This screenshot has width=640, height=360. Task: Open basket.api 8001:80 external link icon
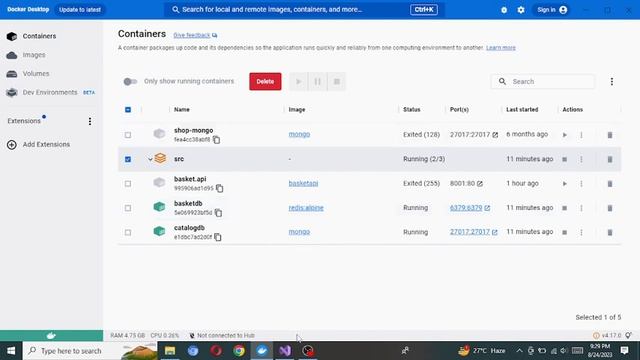480,184
